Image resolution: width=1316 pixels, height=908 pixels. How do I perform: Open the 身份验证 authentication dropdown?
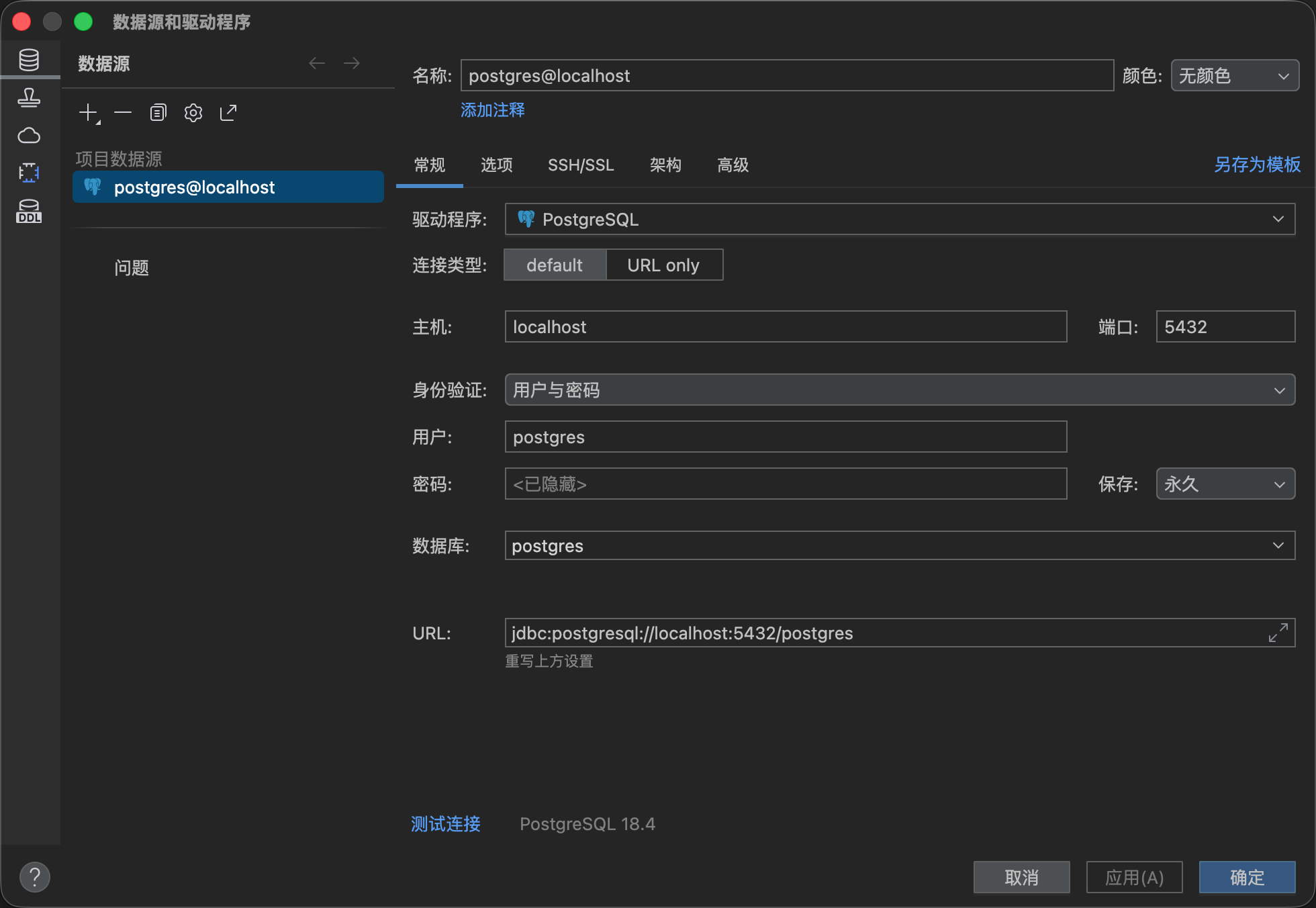coord(900,390)
